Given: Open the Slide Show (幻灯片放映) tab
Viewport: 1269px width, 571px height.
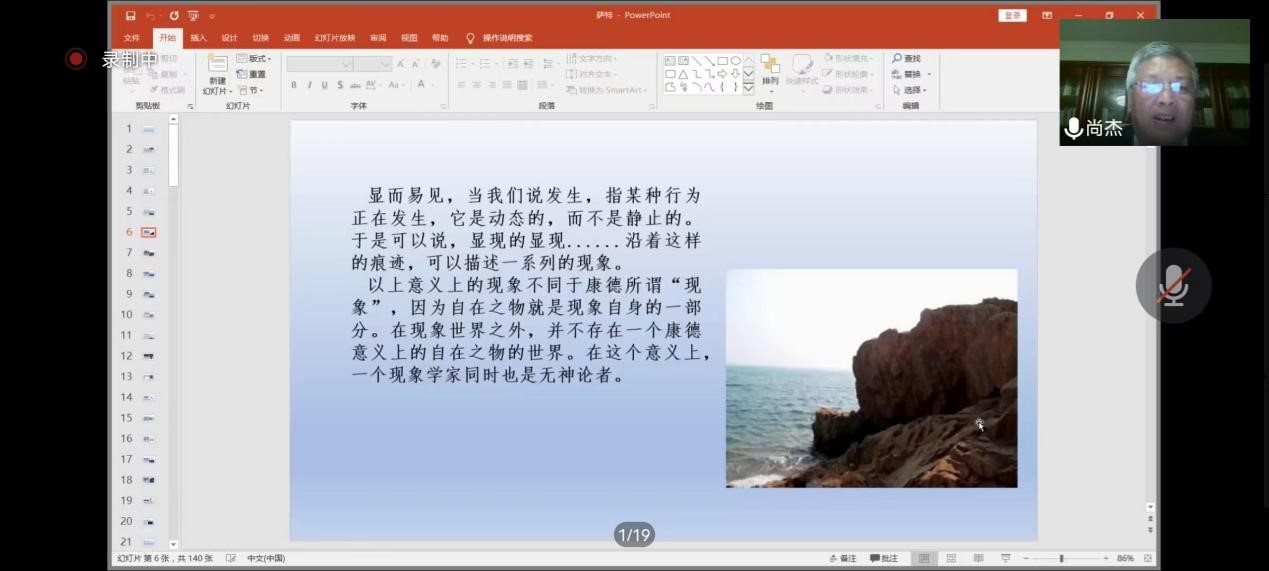Looking at the screenshot, I should (x=334, y=38).
